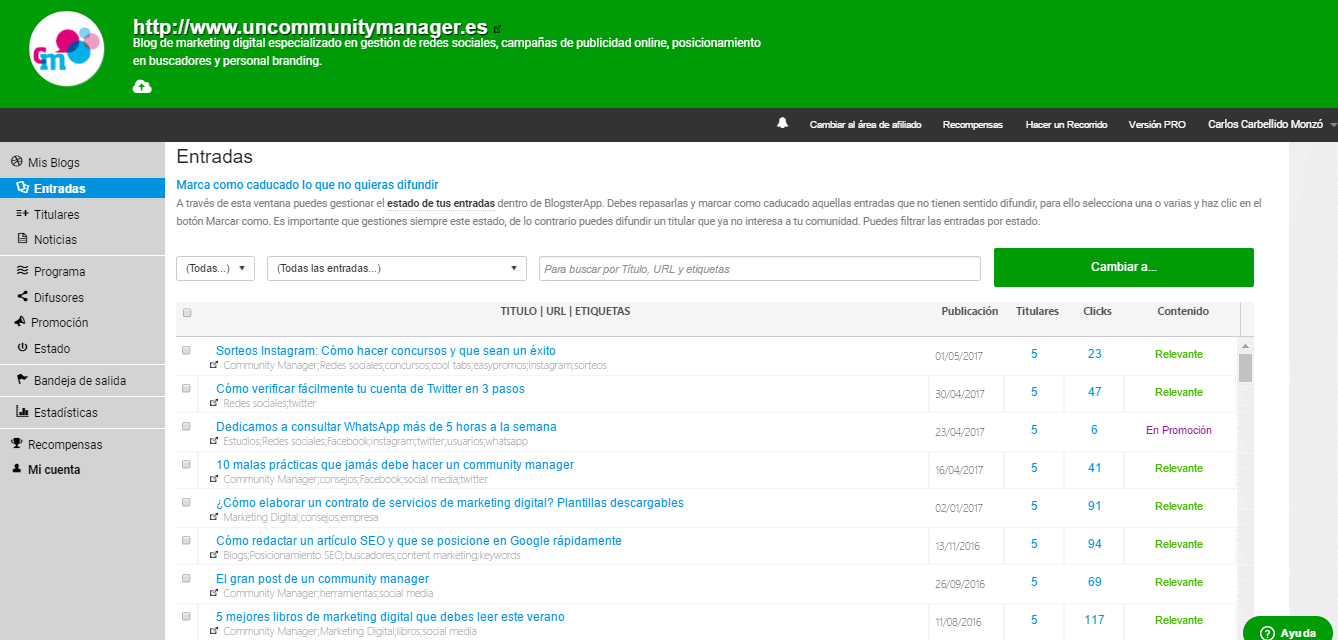
Task: Click the Mi cuenta person icon
Action: [16, 468]
